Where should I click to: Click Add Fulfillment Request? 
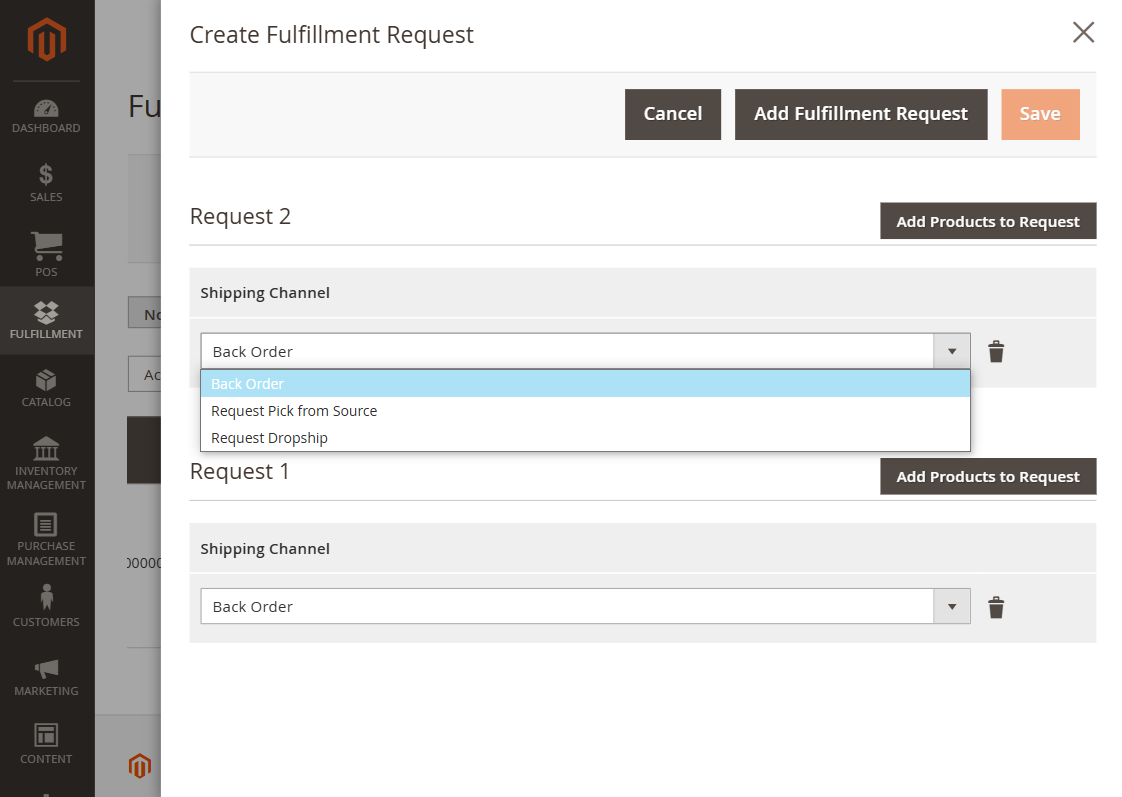tap(860, 114)
